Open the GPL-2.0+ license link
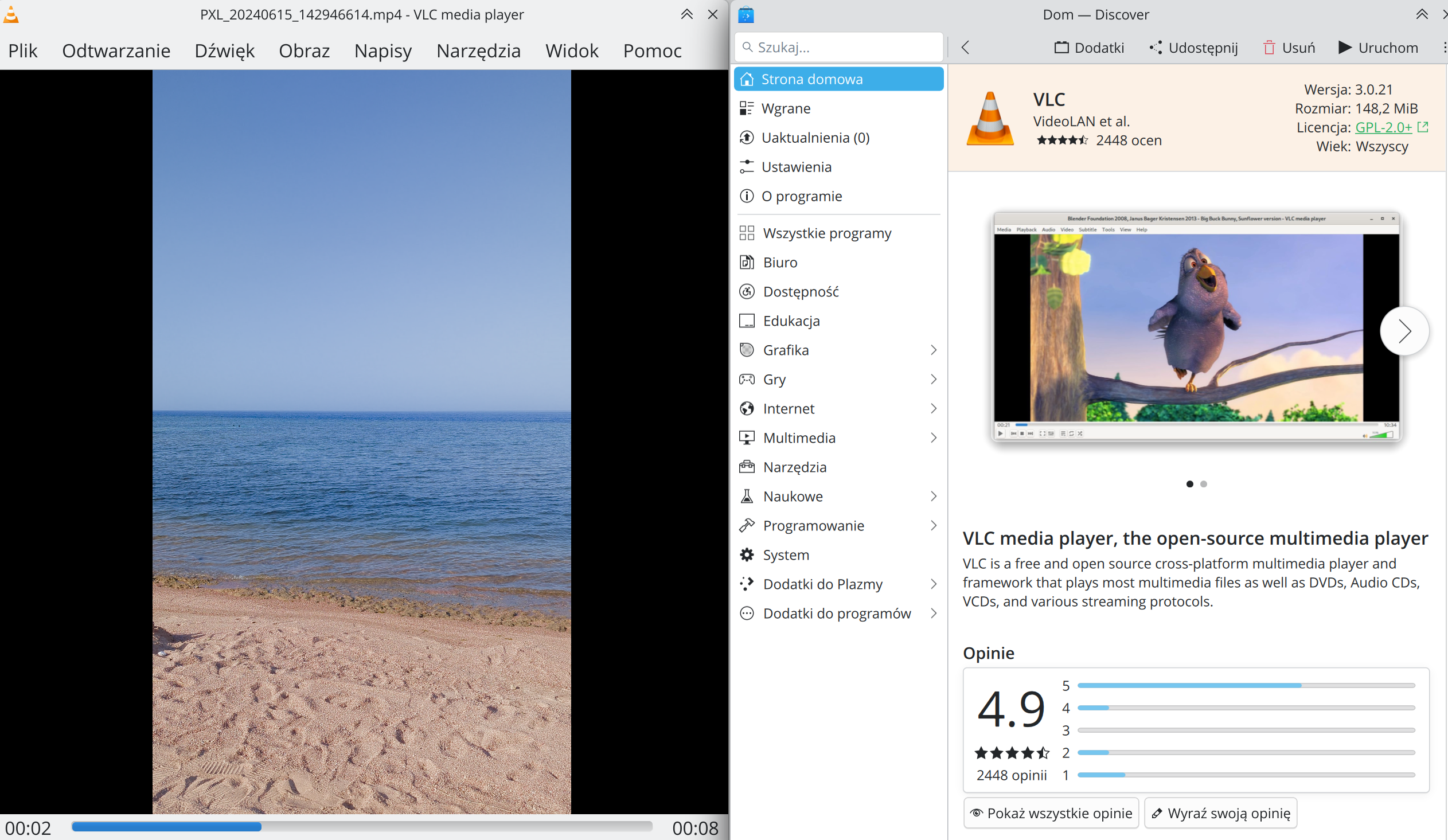 [x=1383, y=127]
